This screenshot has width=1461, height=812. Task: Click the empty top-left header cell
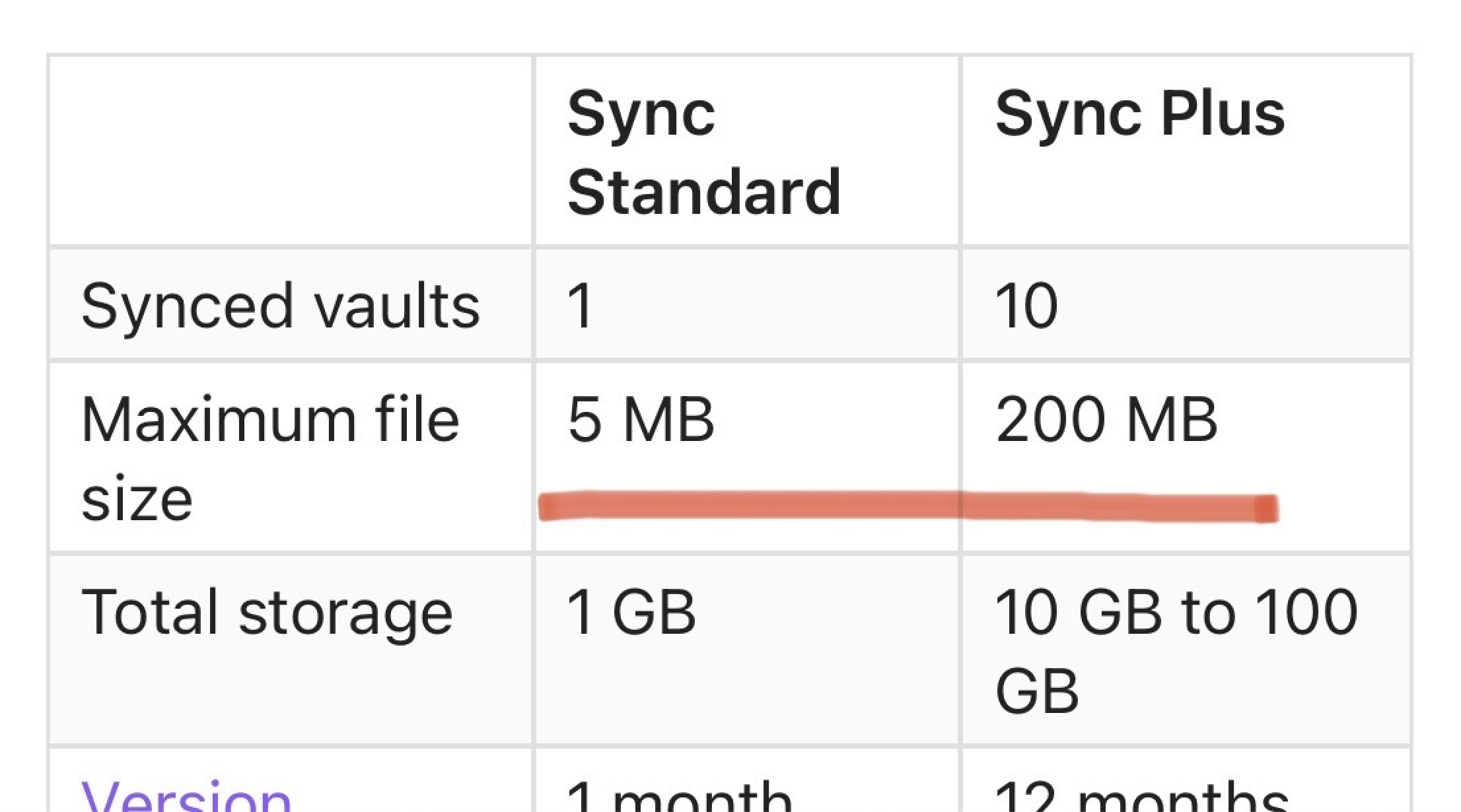(291, 151)
